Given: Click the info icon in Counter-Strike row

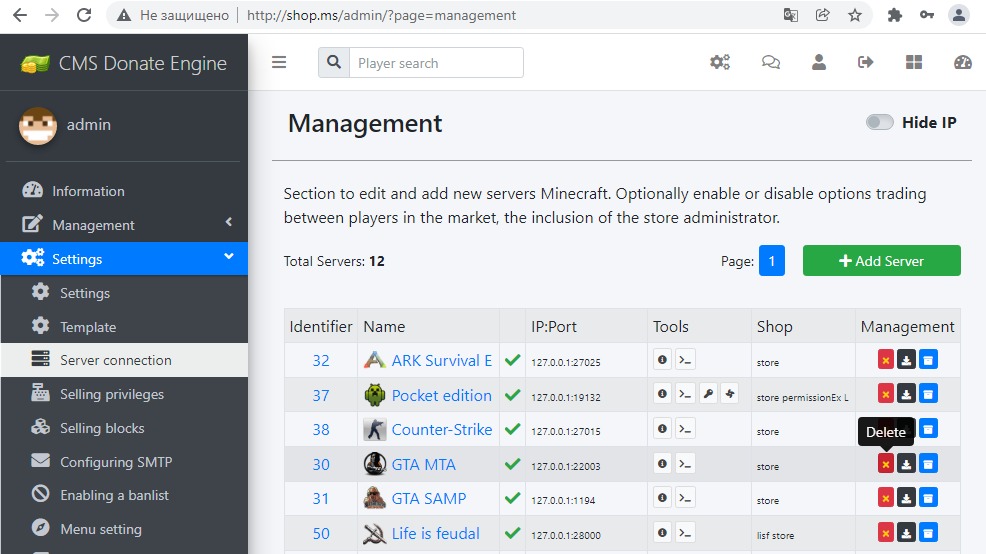Looking at the screenshot, I should click(x=662, y=429).
